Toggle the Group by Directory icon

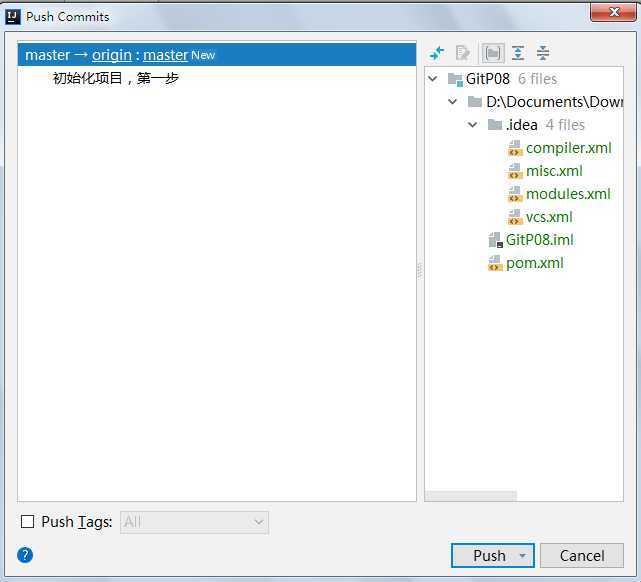pyautogui.click(x=493, y=53)
